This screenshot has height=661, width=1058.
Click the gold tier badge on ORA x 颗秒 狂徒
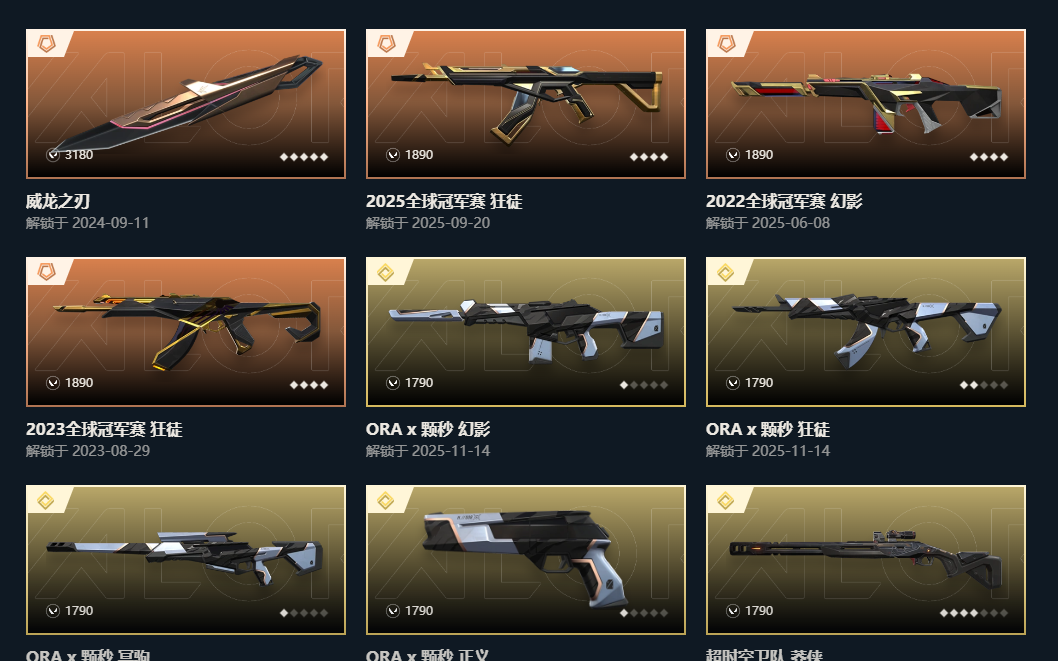726,272
